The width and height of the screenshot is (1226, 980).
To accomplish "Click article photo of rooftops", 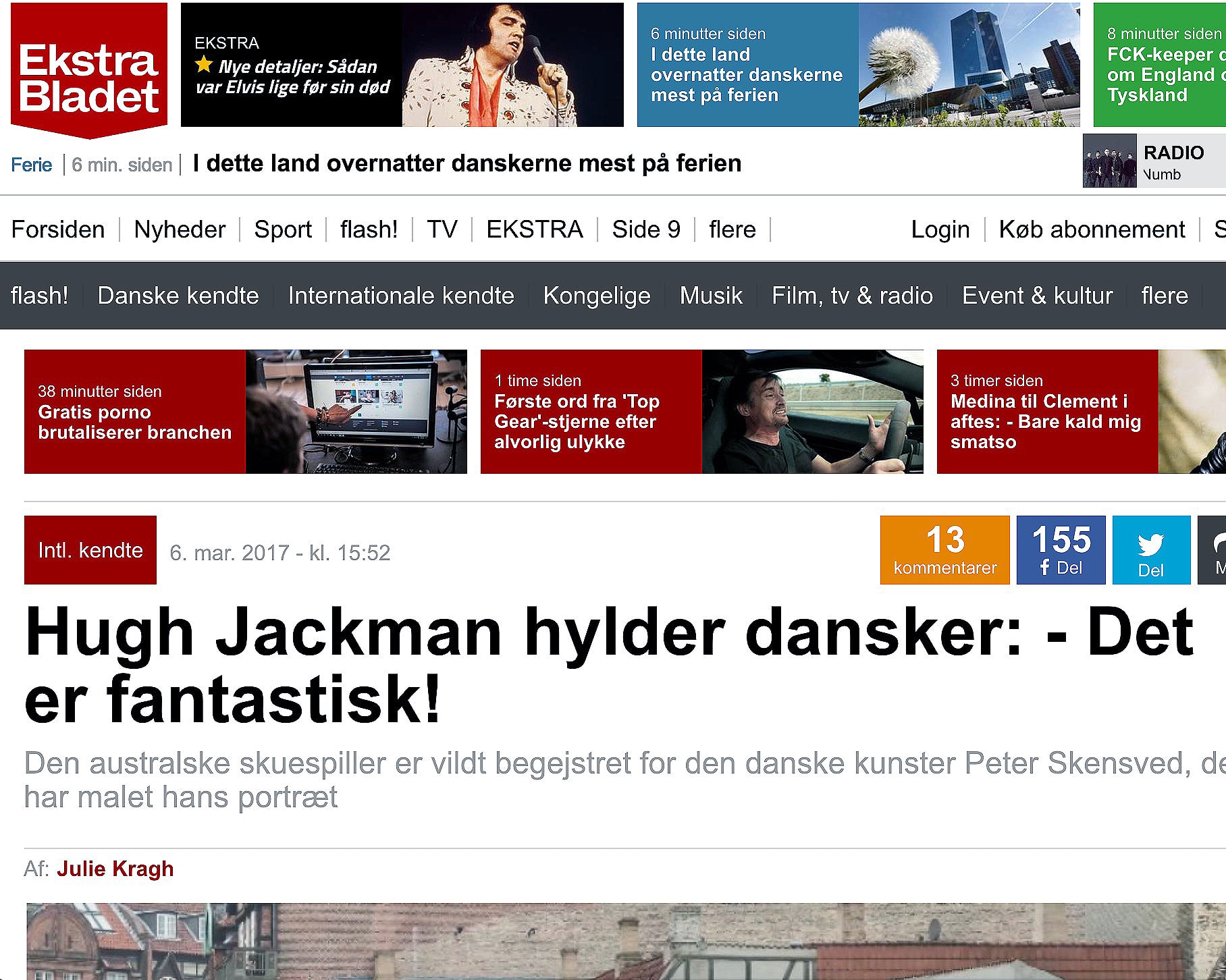I will pos(627,942).
